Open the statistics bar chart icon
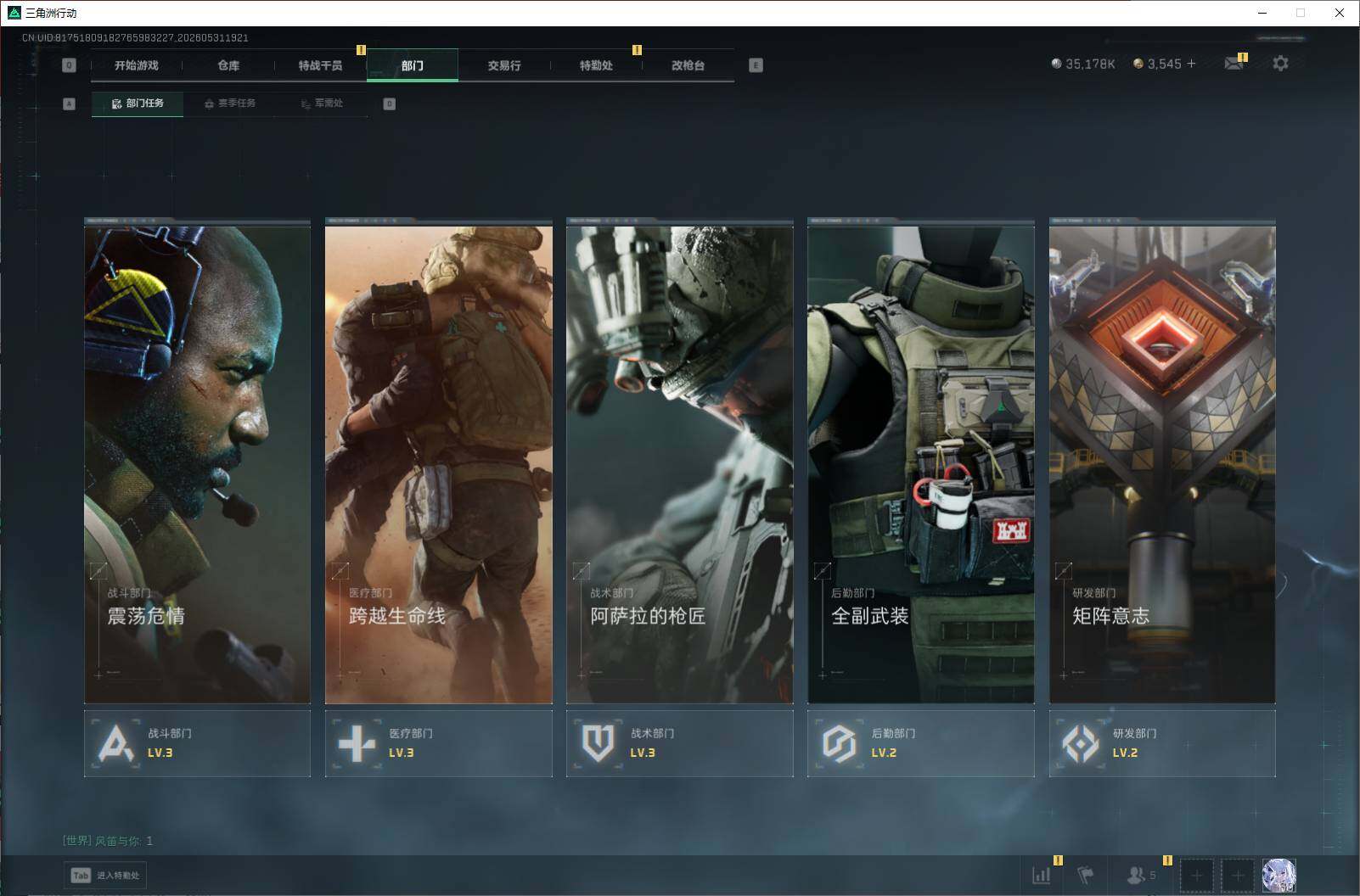Image resolution: width=1360 pixels, height=896 pixels. tap(1041, 875)
